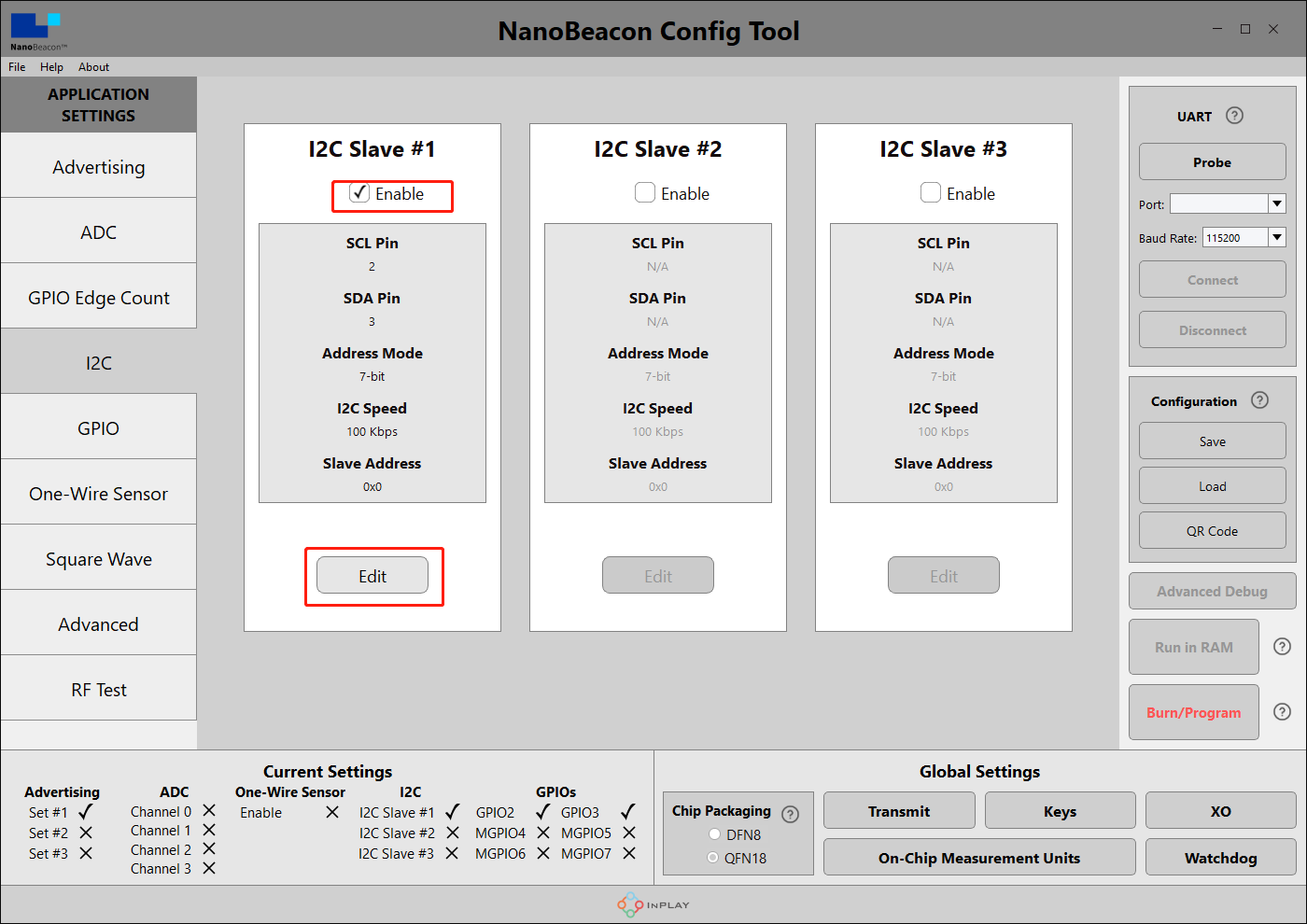This screenshot has width=1307, height=924.
Task: Click check mark next to I2C Slave #1 status
Action: (x=453, y=812)
